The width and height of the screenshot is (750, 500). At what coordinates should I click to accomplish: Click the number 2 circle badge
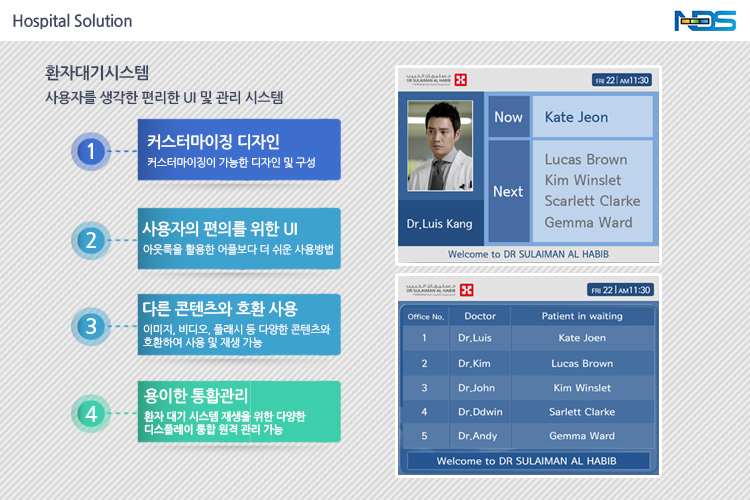pyautogui.click(x=90, y=240)
